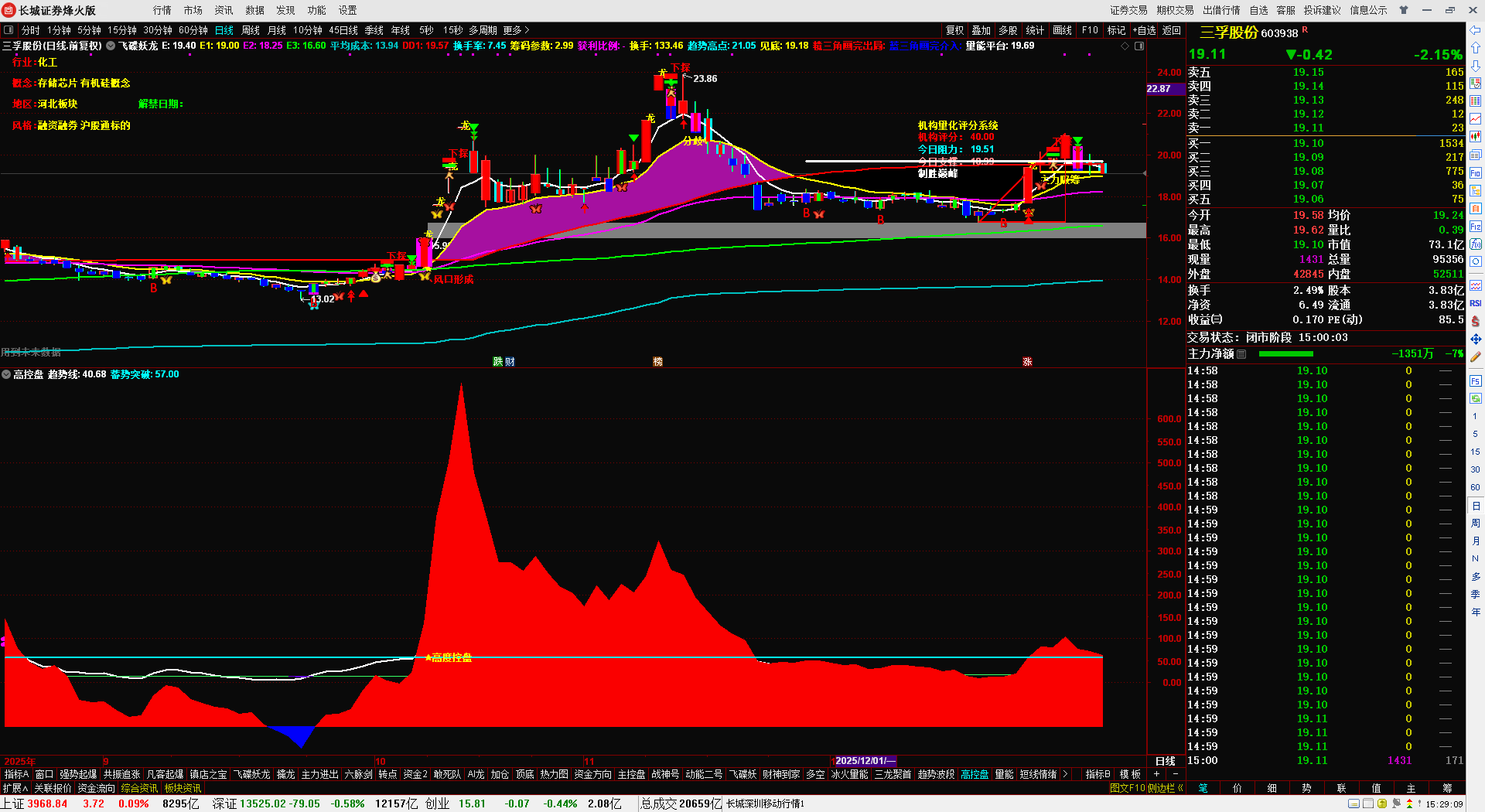Screen dimensions: 1485x812
Task: Toggle the 叠加 overlay option
Action: tap(981, 30)
